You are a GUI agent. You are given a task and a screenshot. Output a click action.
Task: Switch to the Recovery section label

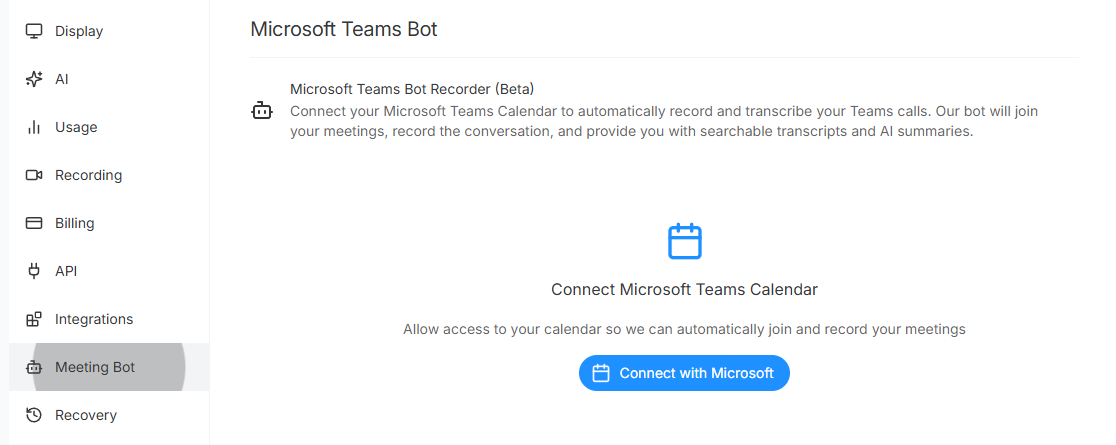click(x=86, y=415)
